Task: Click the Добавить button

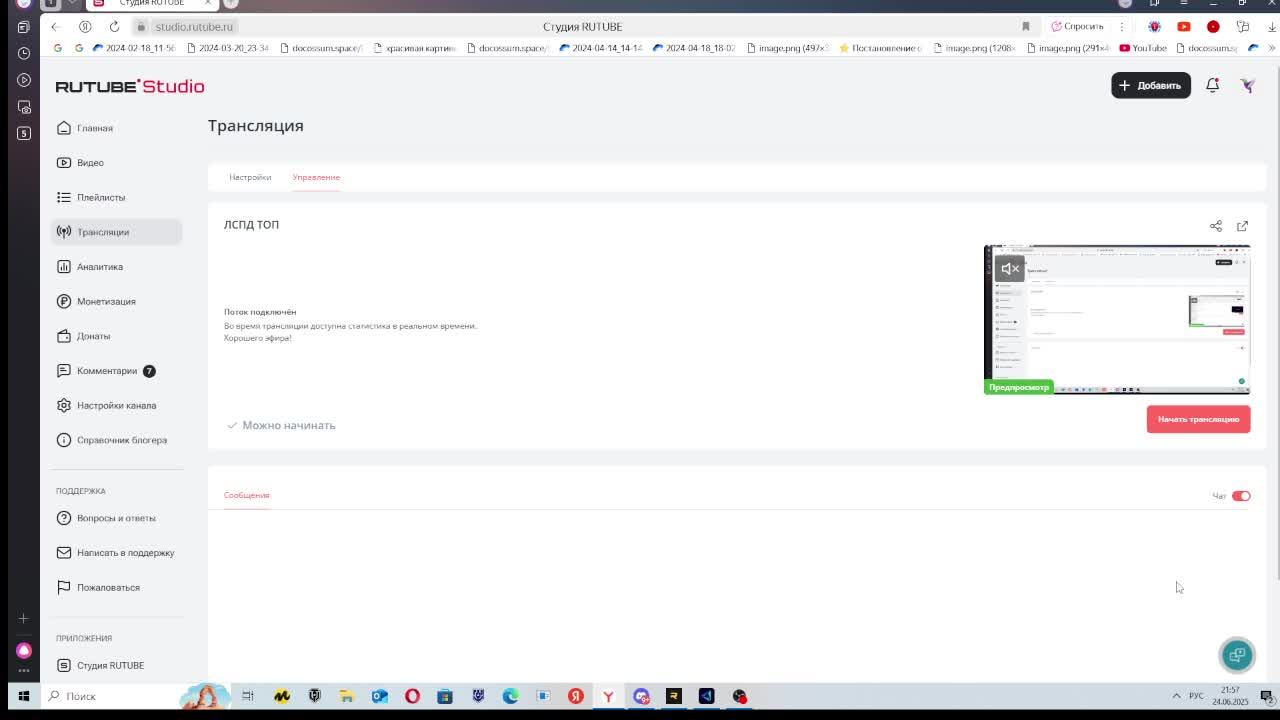Action: [1150, 85]
